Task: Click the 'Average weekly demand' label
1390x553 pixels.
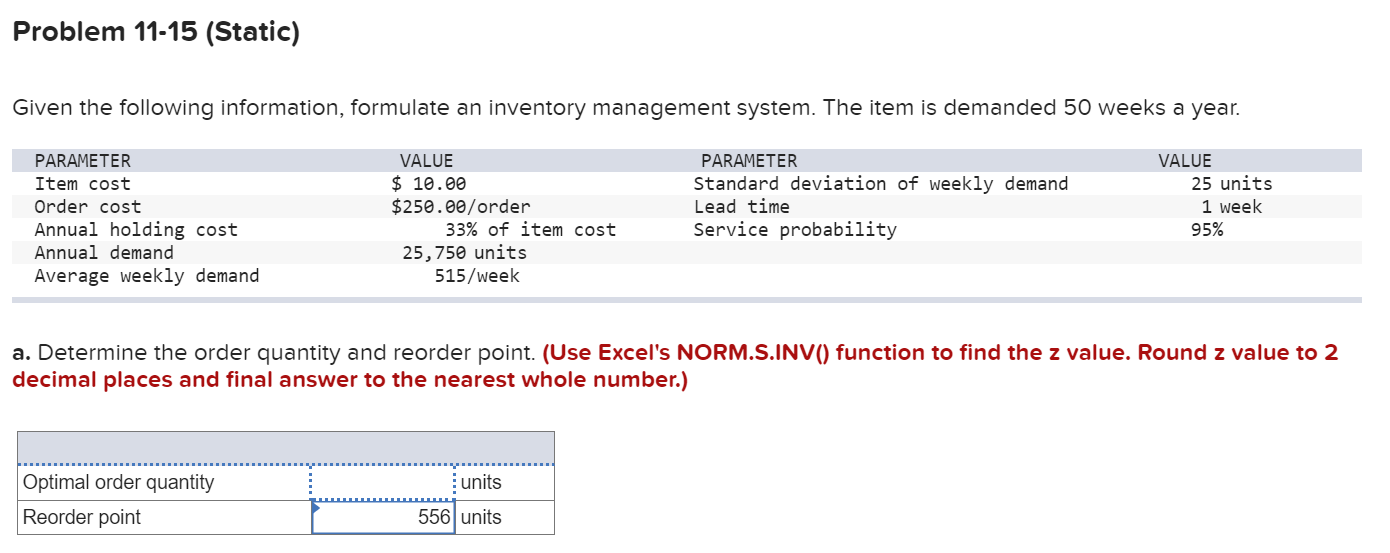Action: click(147, 276)
